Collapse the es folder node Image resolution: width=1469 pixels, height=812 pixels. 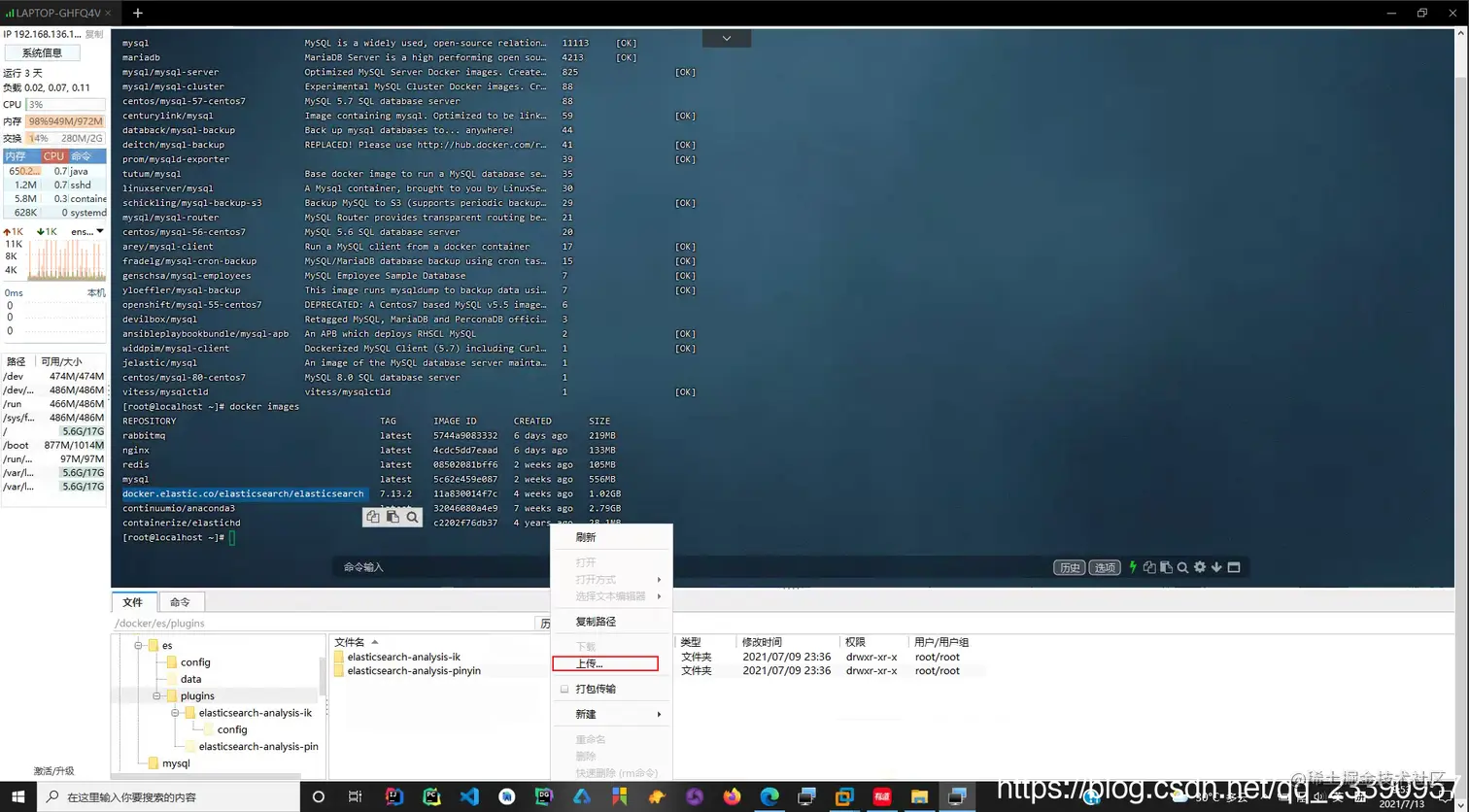pyautogui.click(x=139, y=645)
